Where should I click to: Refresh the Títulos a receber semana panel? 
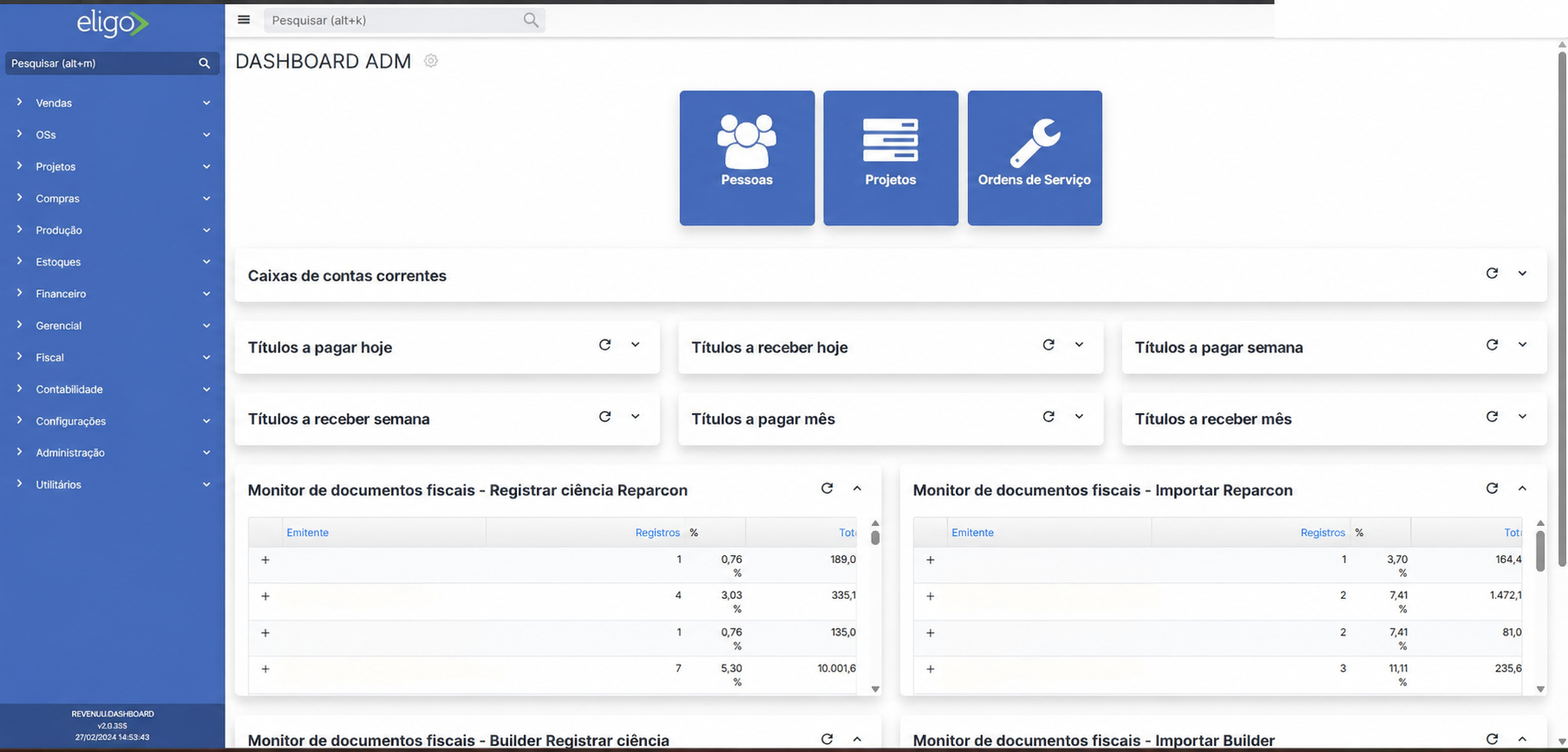pyautogui.click(x=605, y=417)
